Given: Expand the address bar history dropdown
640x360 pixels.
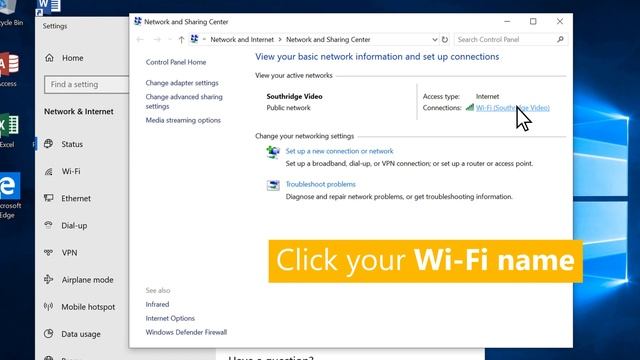Looking at the screenshot, I should (435, 40).
